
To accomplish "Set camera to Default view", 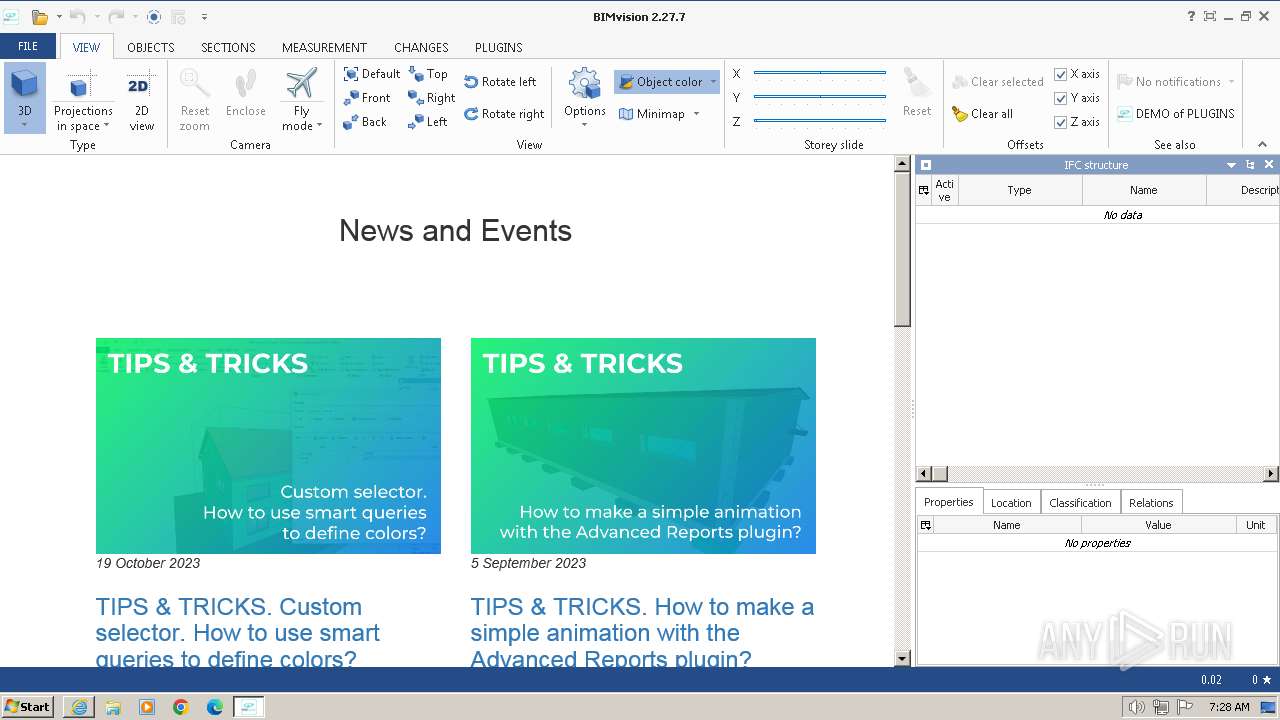I will coord(372,74).
